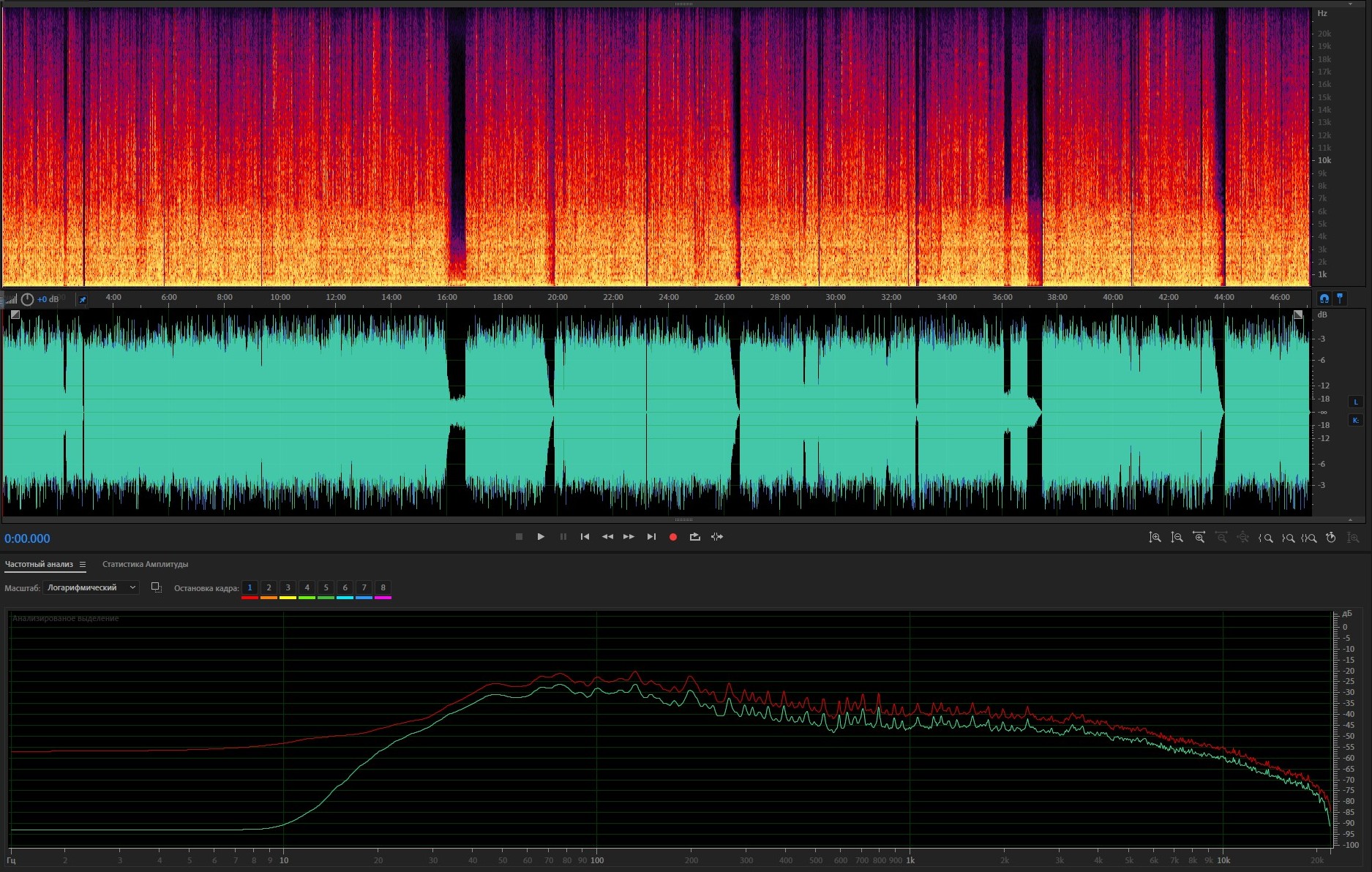Select the Частотный анализ tab
The width and height of the screenshot is (1372, 872).
(x=39, y=564)
